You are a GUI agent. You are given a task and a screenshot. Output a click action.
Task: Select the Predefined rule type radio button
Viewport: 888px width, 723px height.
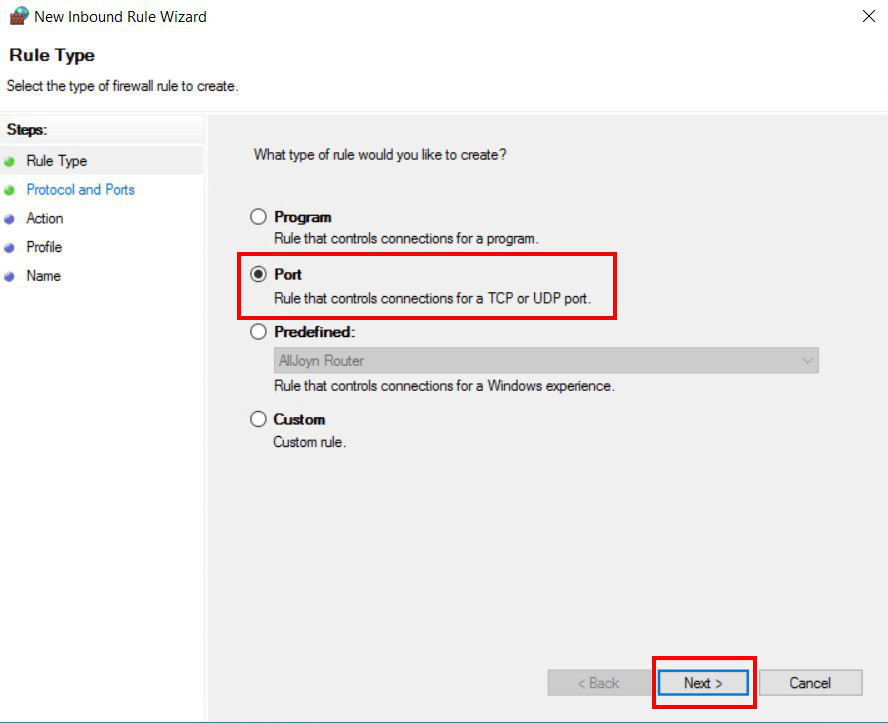258,332
